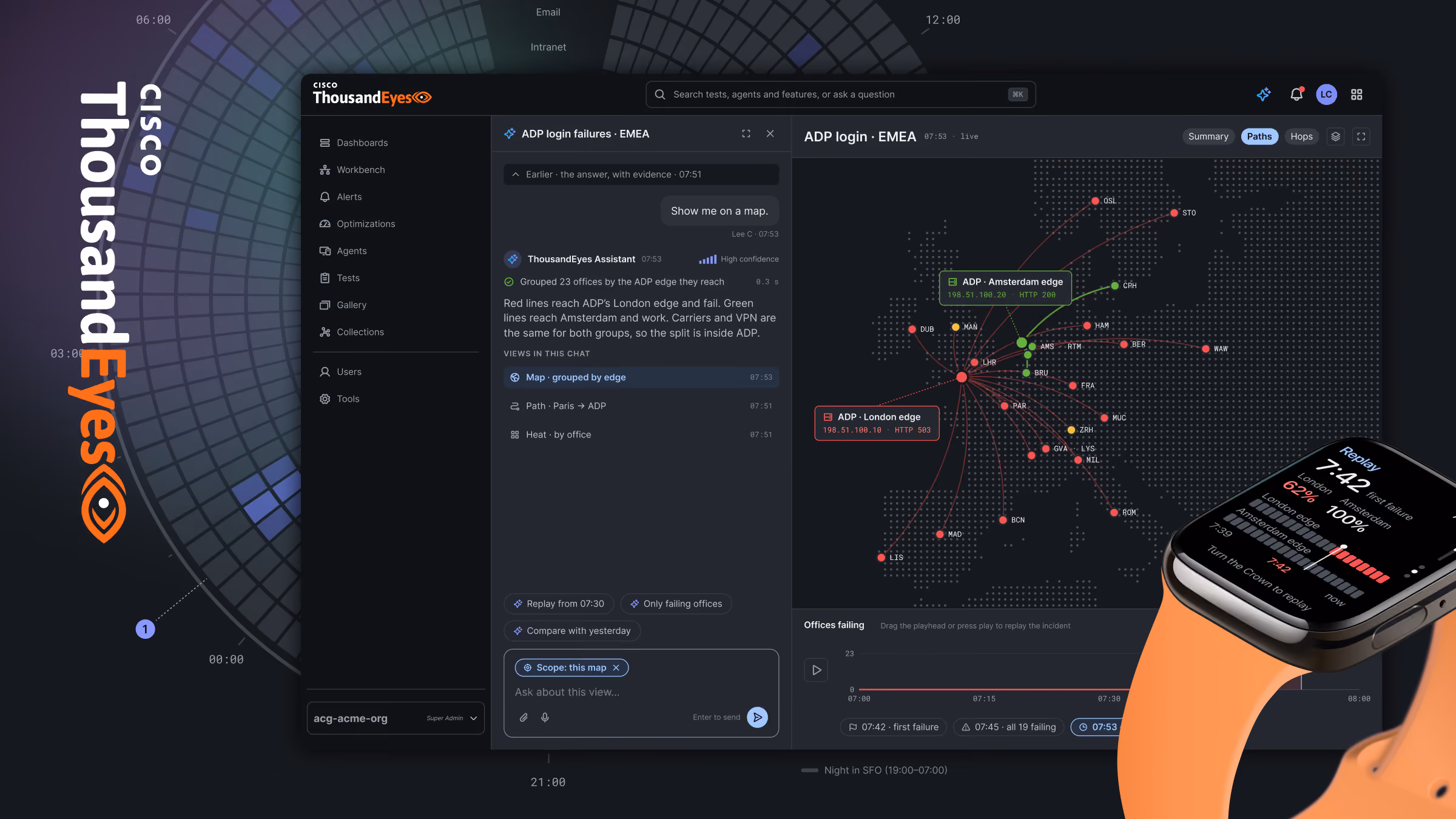
Task: Start voice input with the microphone icon
Action: [x=545, y=717]
